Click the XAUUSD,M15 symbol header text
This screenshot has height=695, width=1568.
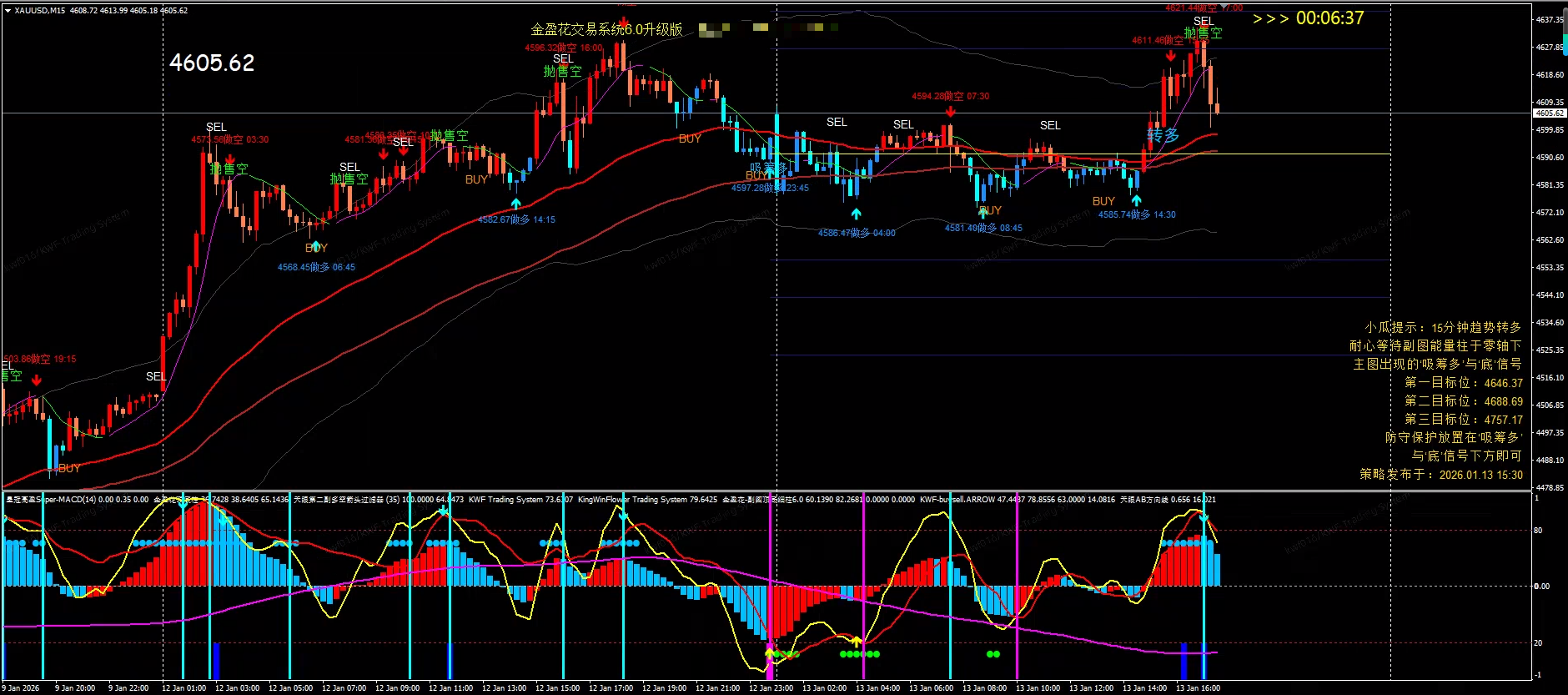pos(40,11)
